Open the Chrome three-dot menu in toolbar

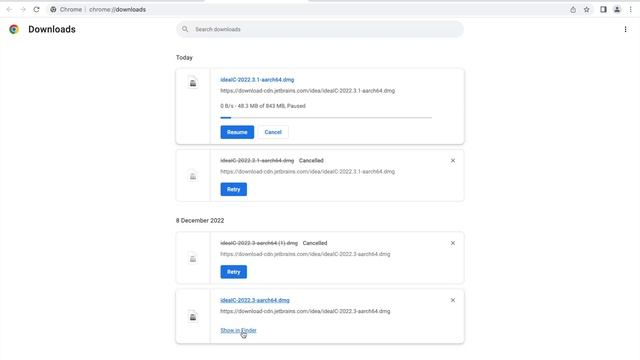[631, 9]
